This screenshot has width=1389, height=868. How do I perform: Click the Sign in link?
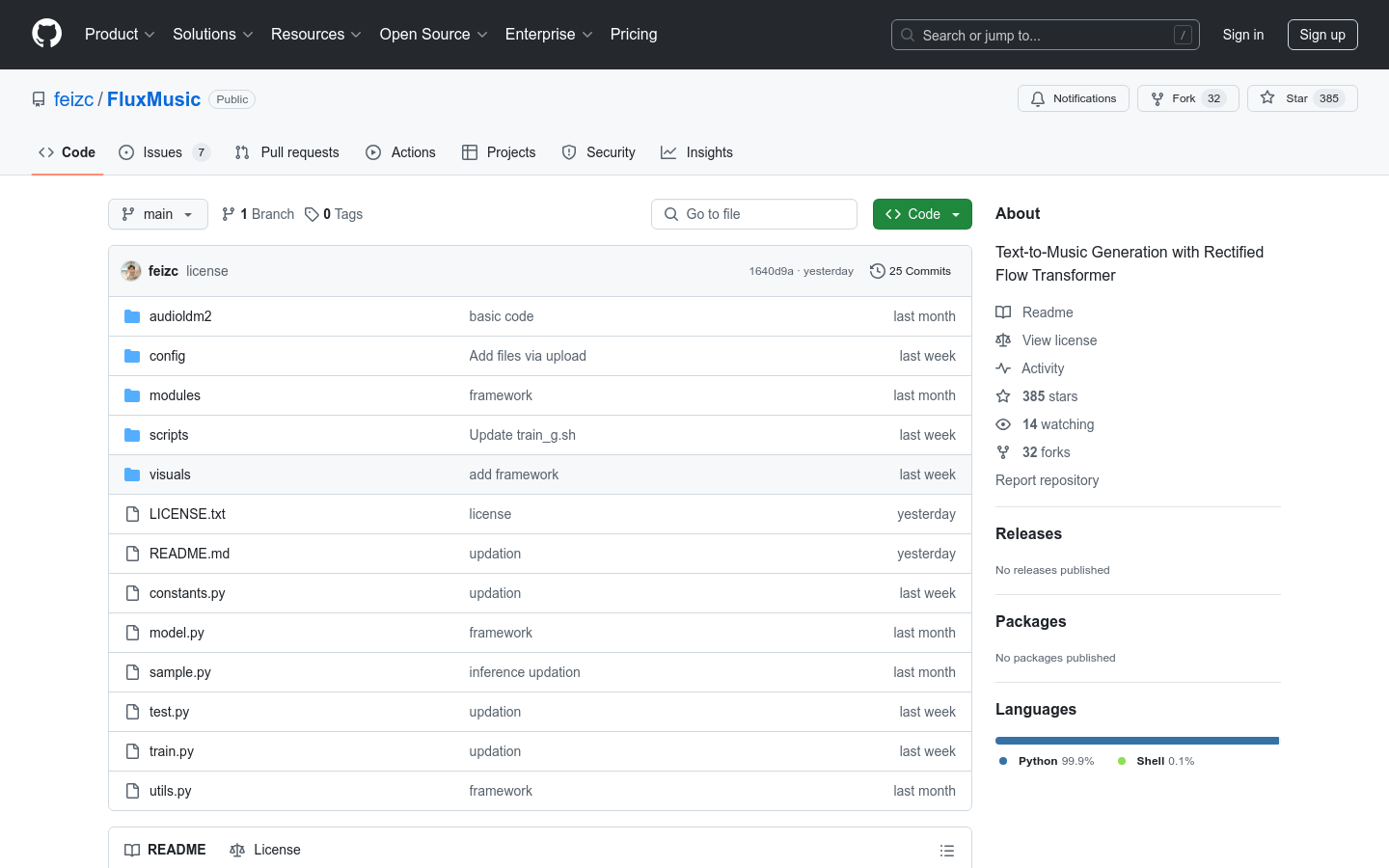pyautogui.click(x=1242, y=35)
